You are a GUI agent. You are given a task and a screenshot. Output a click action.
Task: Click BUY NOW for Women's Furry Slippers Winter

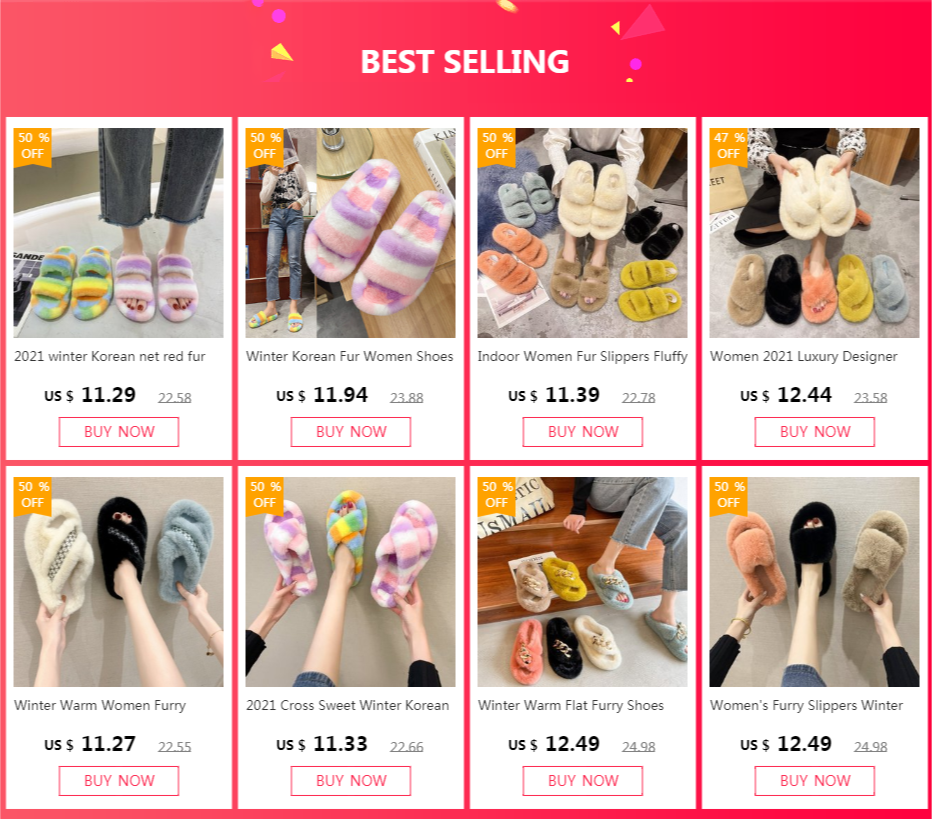tap(814, 780)
